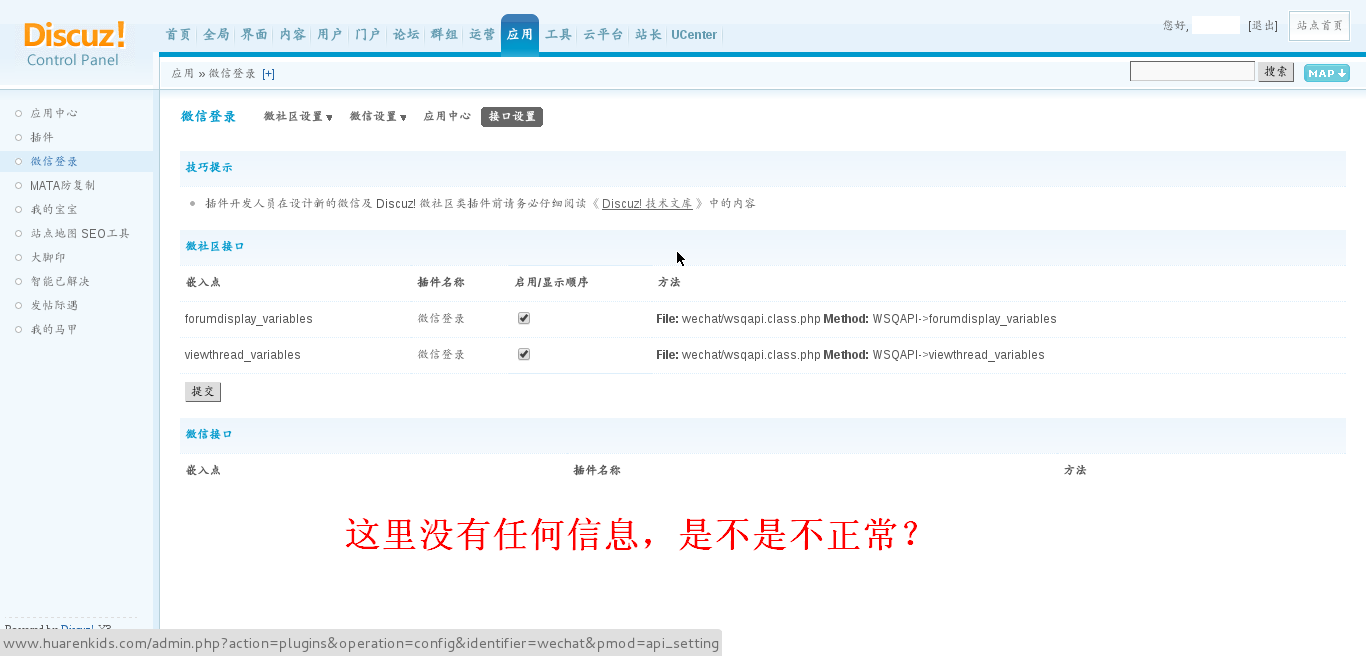
Task: Click the forumdisplay_variables embed point cell
Action: coord(249,319)
